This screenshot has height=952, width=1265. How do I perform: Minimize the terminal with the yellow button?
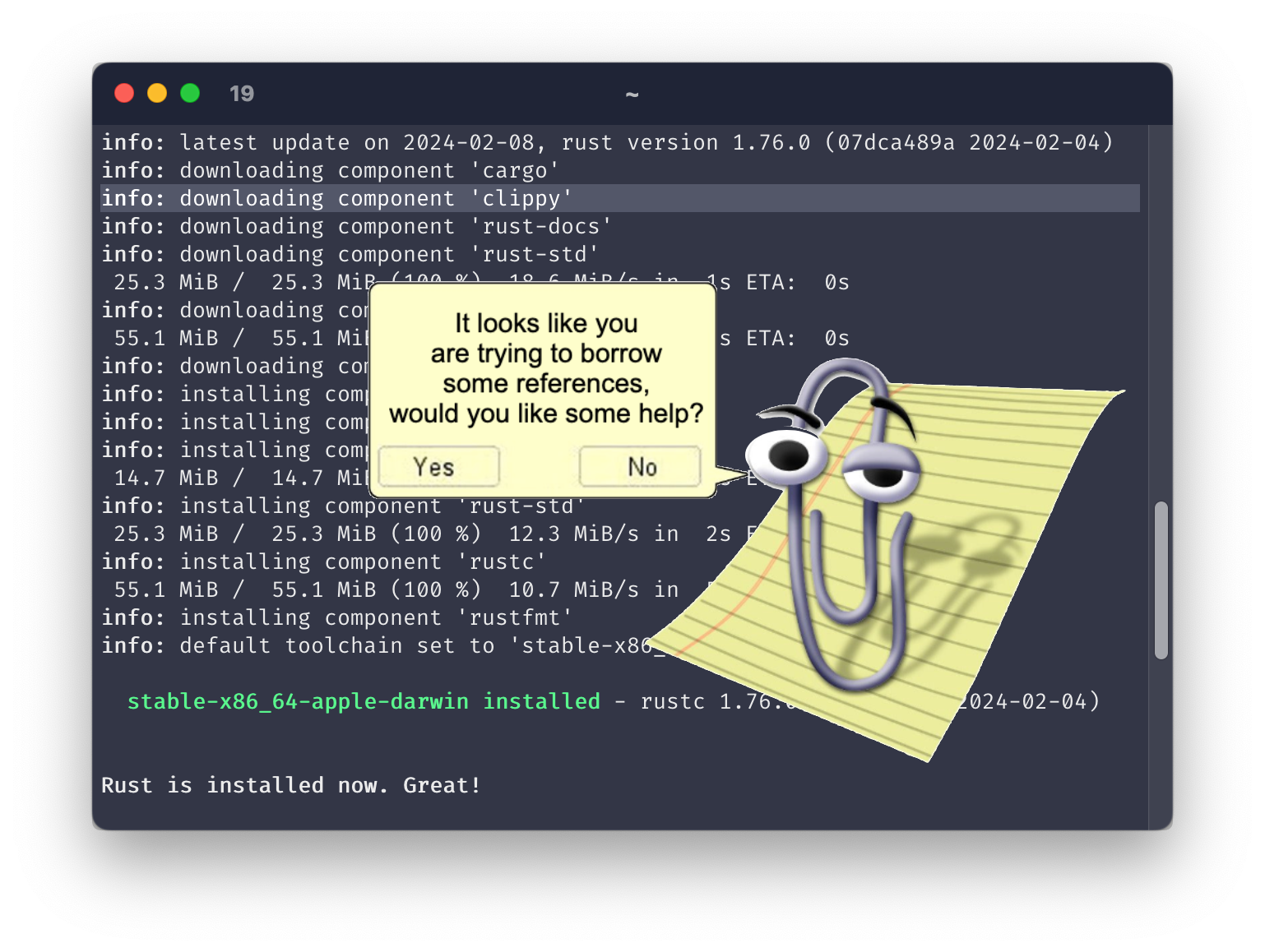click(157, 93)
